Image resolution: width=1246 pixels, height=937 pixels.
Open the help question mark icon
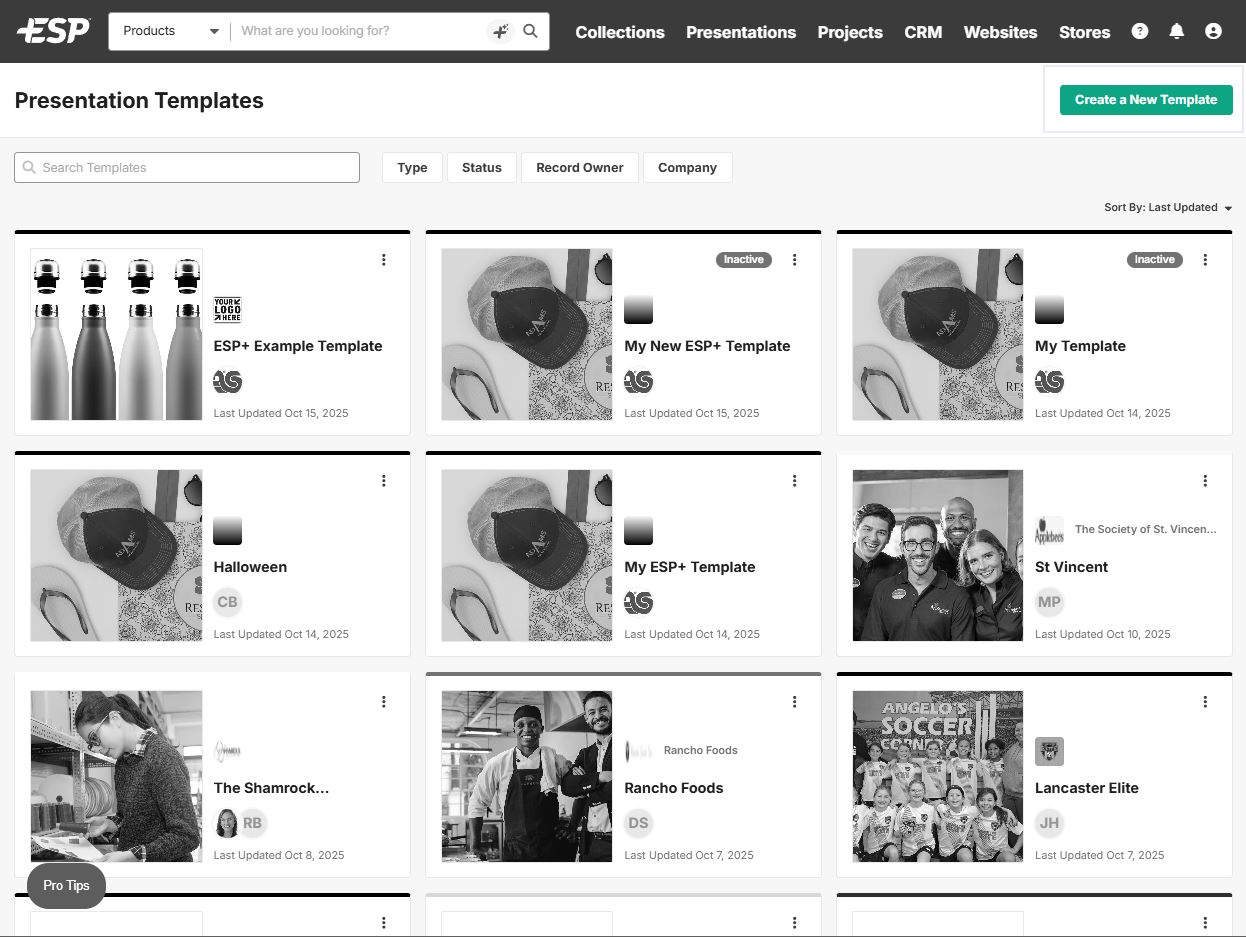click(x=1140, y=31)
